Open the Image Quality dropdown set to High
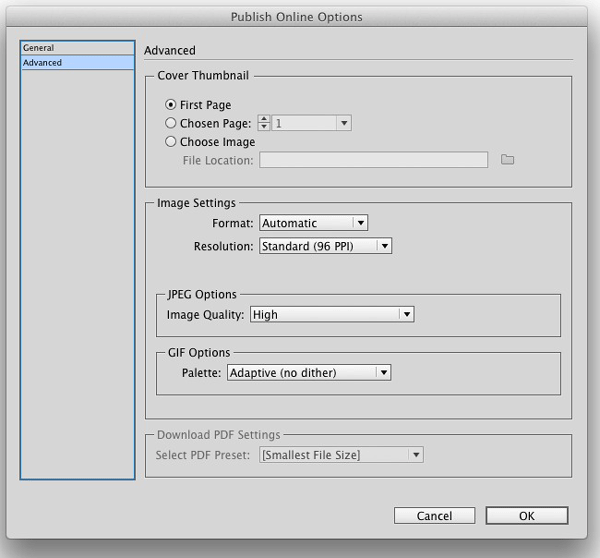The width and height of the screenshot is (600, 558). coord(332,315)
